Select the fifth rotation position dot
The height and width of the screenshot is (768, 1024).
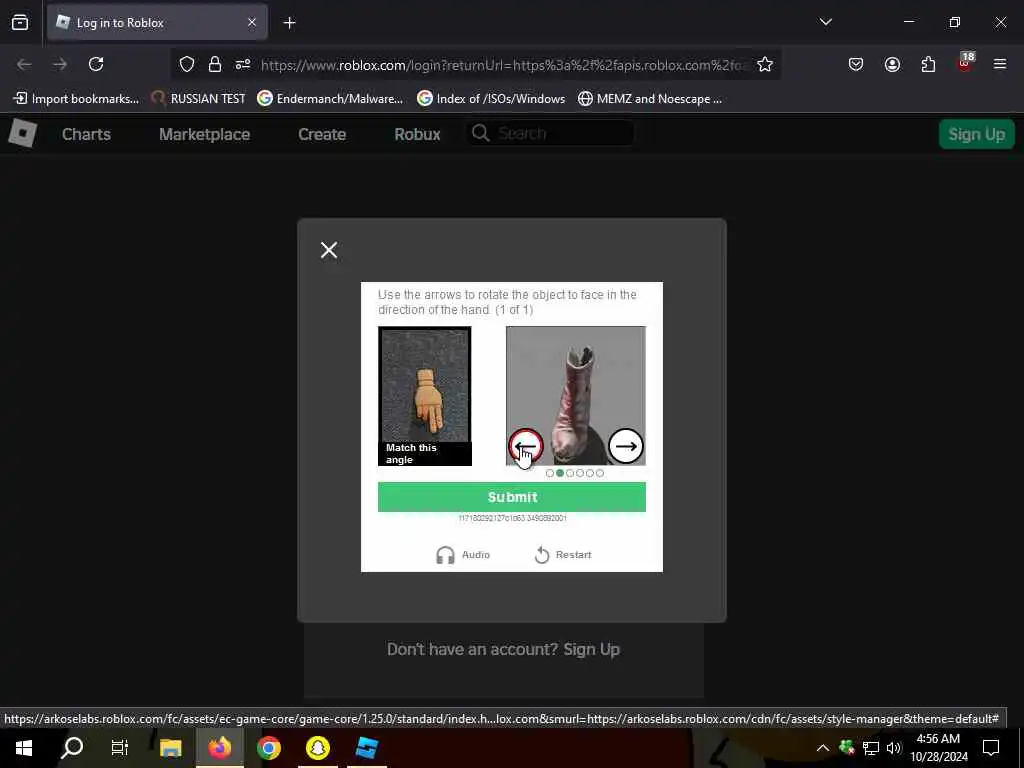[590, 473]
